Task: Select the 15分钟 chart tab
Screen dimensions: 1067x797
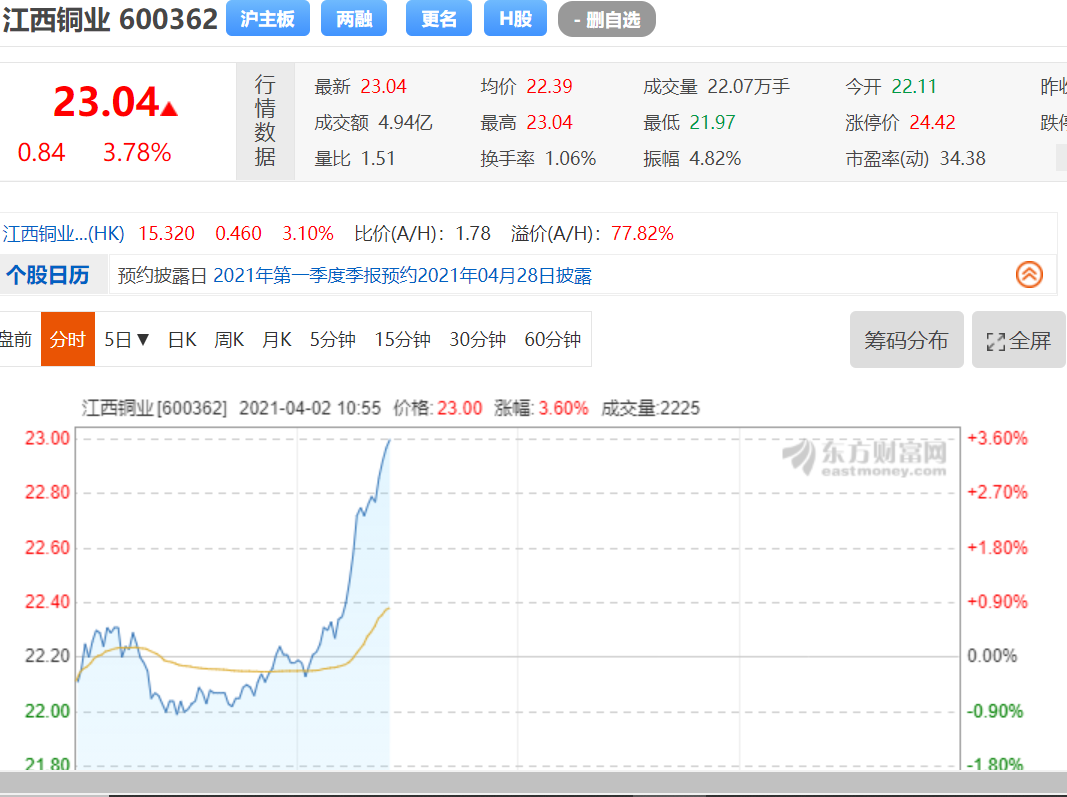Action: (x=402, y=339)
